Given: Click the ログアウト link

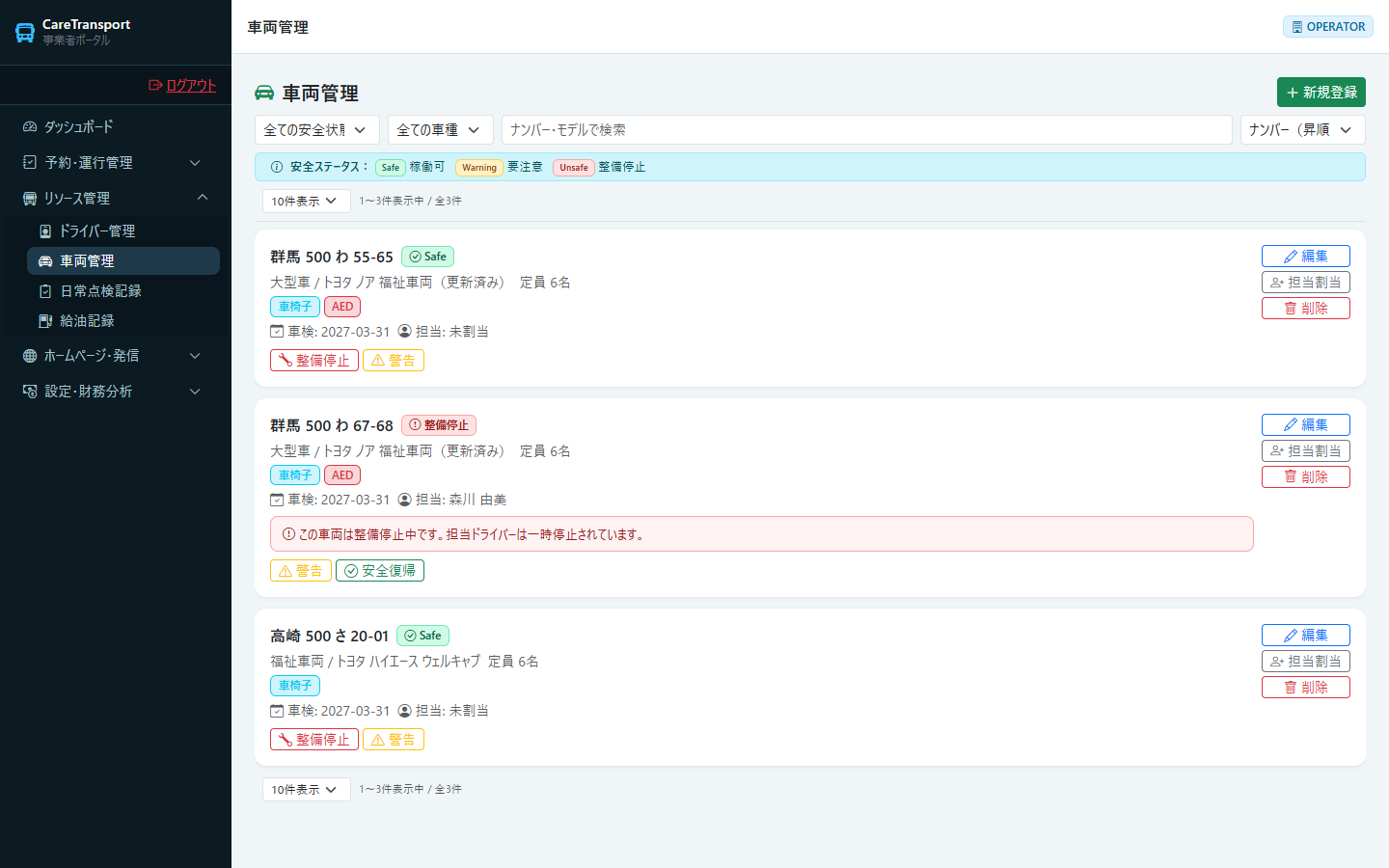Looking at the screenshot, I should [x=182, y=85].
